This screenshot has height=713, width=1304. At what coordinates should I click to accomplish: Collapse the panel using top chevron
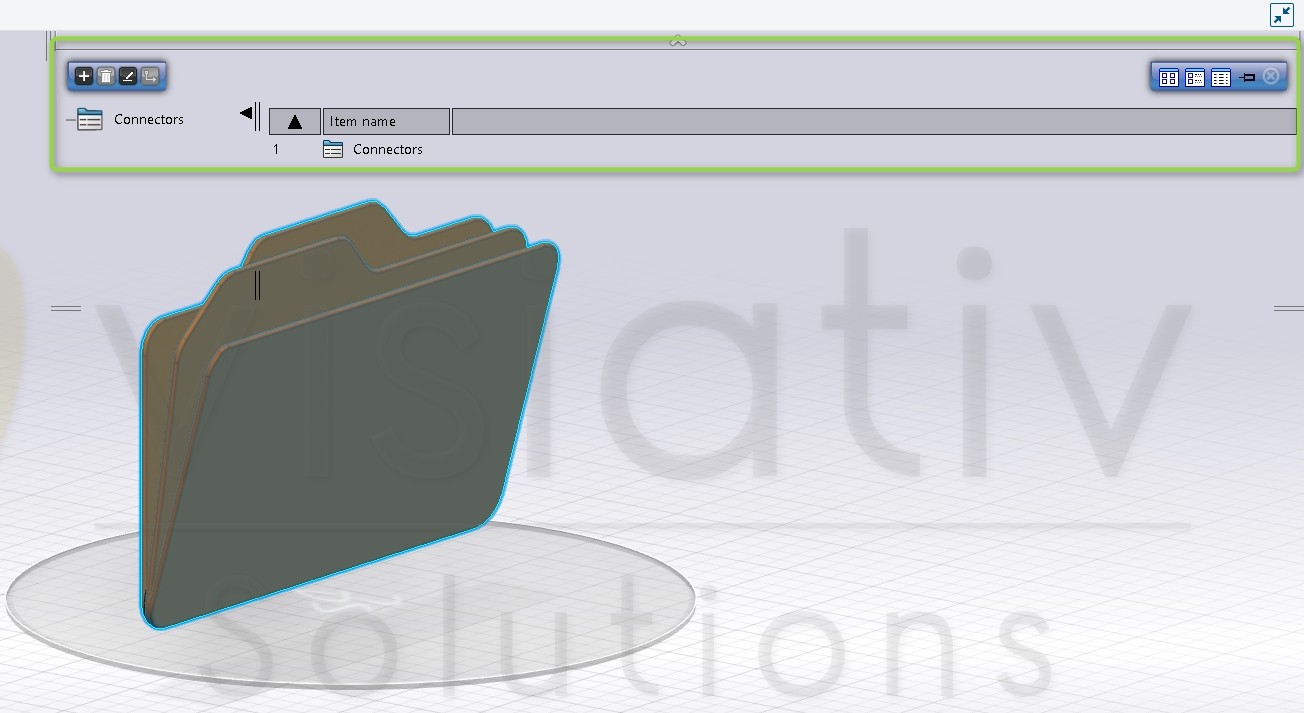click(677, 41)
